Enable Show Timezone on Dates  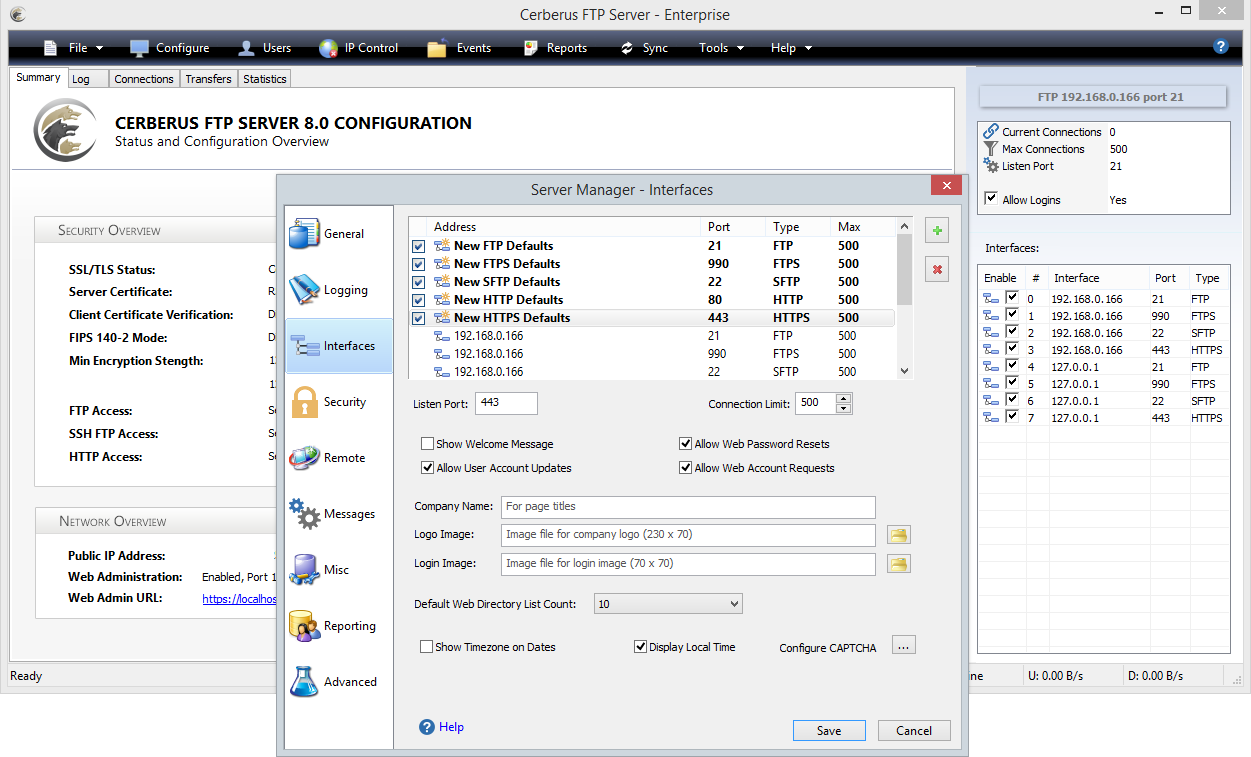click(x=427, y=647)
